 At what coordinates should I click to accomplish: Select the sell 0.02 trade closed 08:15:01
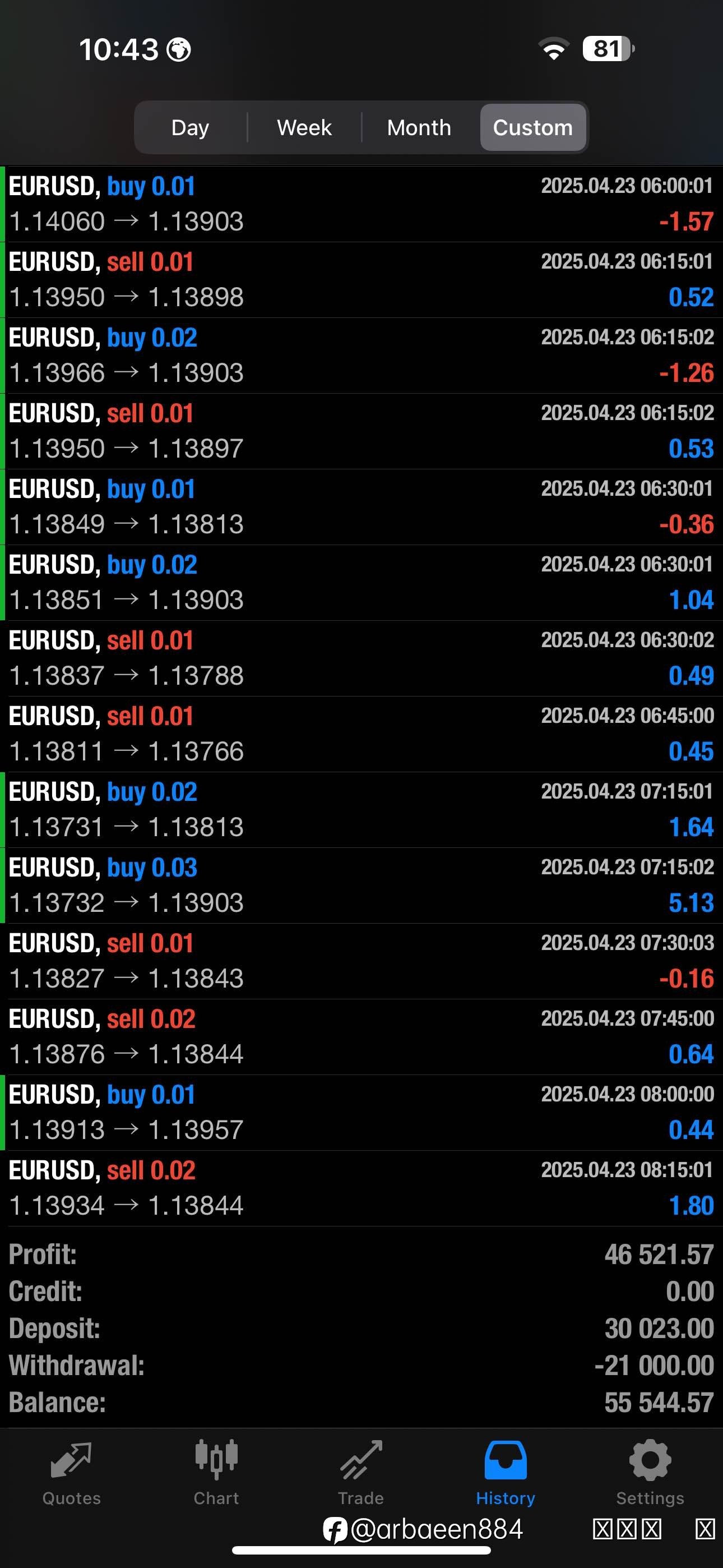coord(361,1188)
